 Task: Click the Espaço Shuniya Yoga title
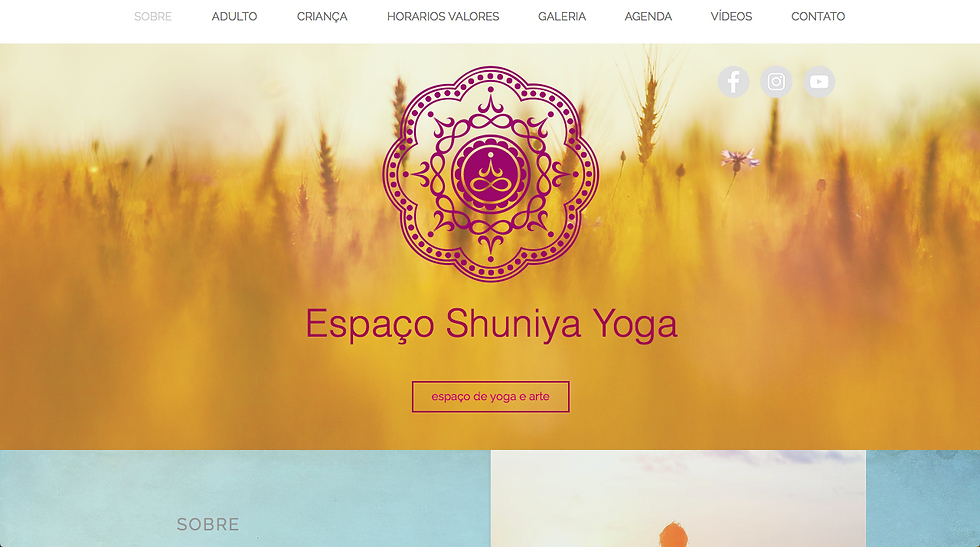[491, 324]
